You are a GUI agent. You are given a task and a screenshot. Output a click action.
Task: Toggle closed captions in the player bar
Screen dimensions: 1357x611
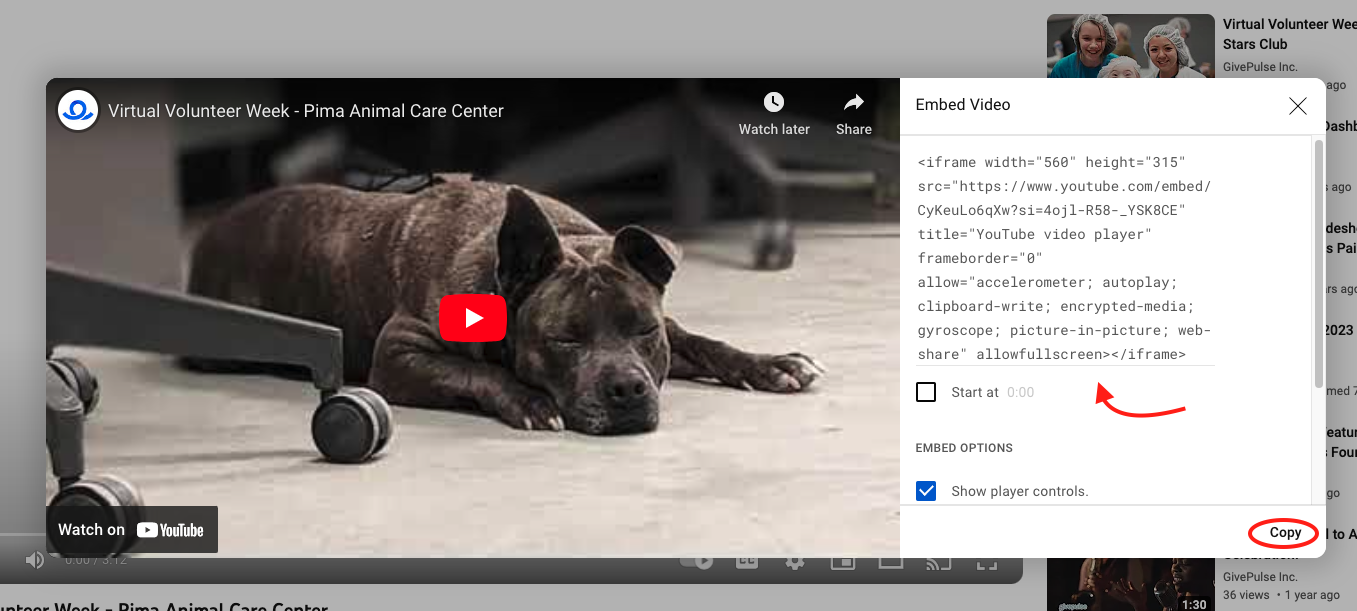747,561
